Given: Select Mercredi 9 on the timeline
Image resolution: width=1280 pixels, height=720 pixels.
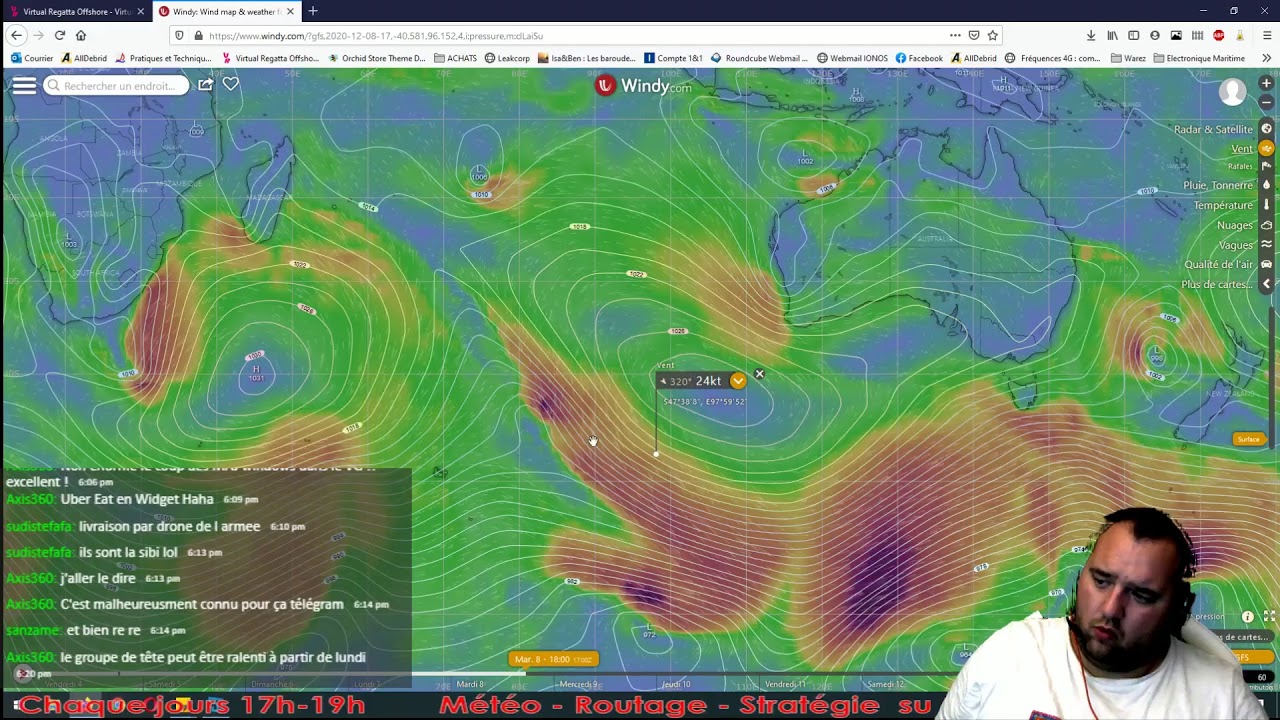Looking at the screenshot, I should [579, 684].
